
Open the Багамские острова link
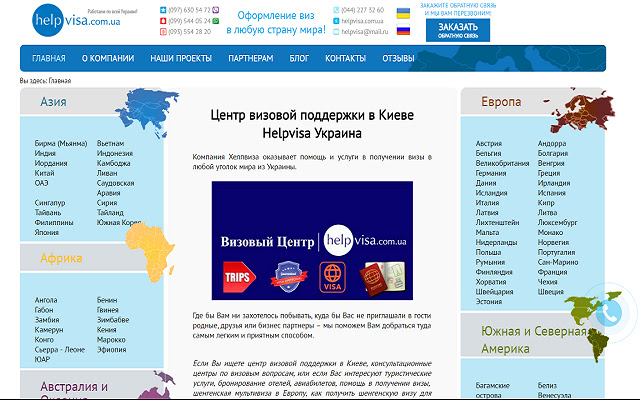(493, 390)
